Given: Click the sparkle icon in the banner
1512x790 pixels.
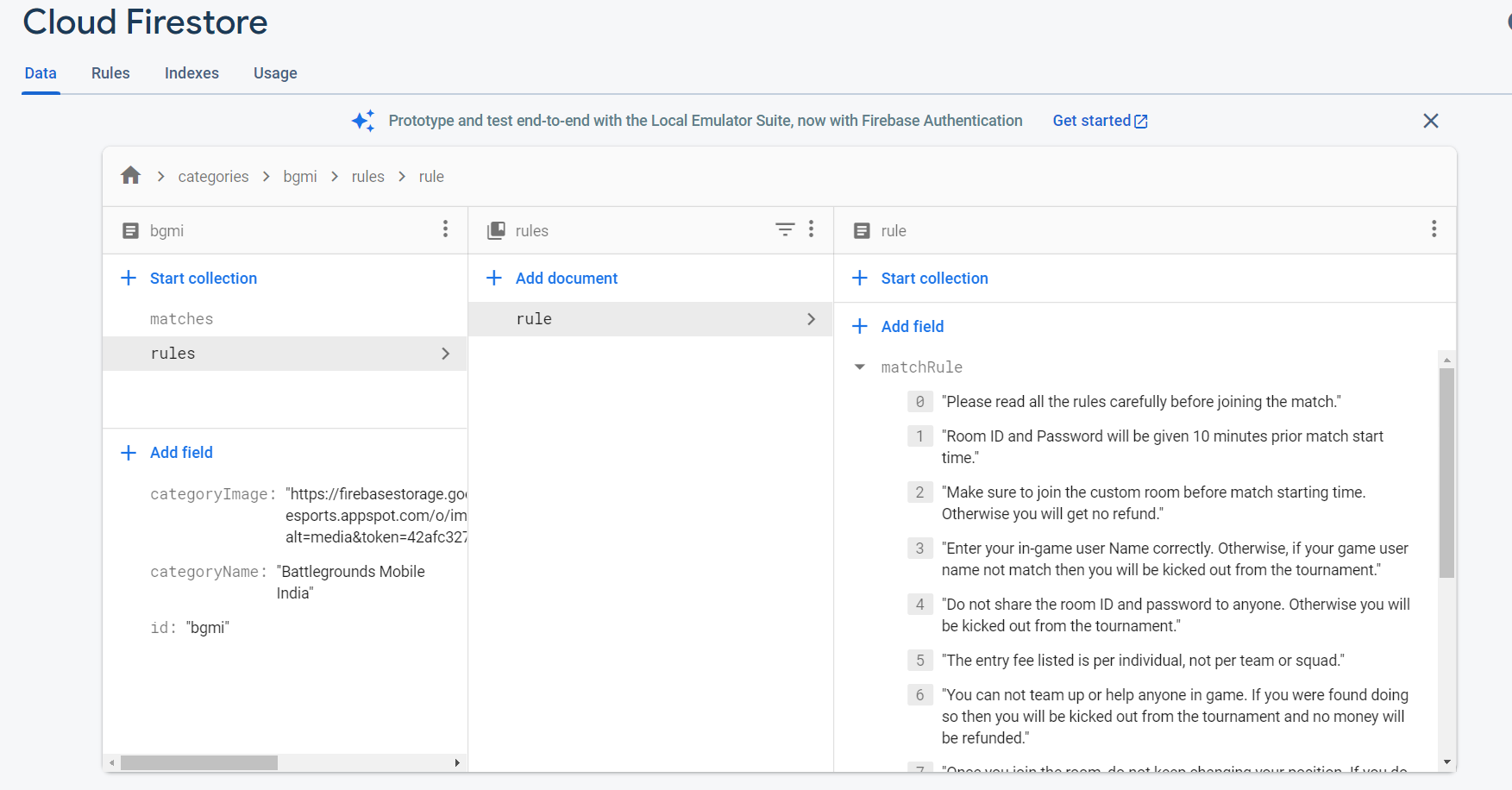Looking at the screenshot, I should click(363, 121).
